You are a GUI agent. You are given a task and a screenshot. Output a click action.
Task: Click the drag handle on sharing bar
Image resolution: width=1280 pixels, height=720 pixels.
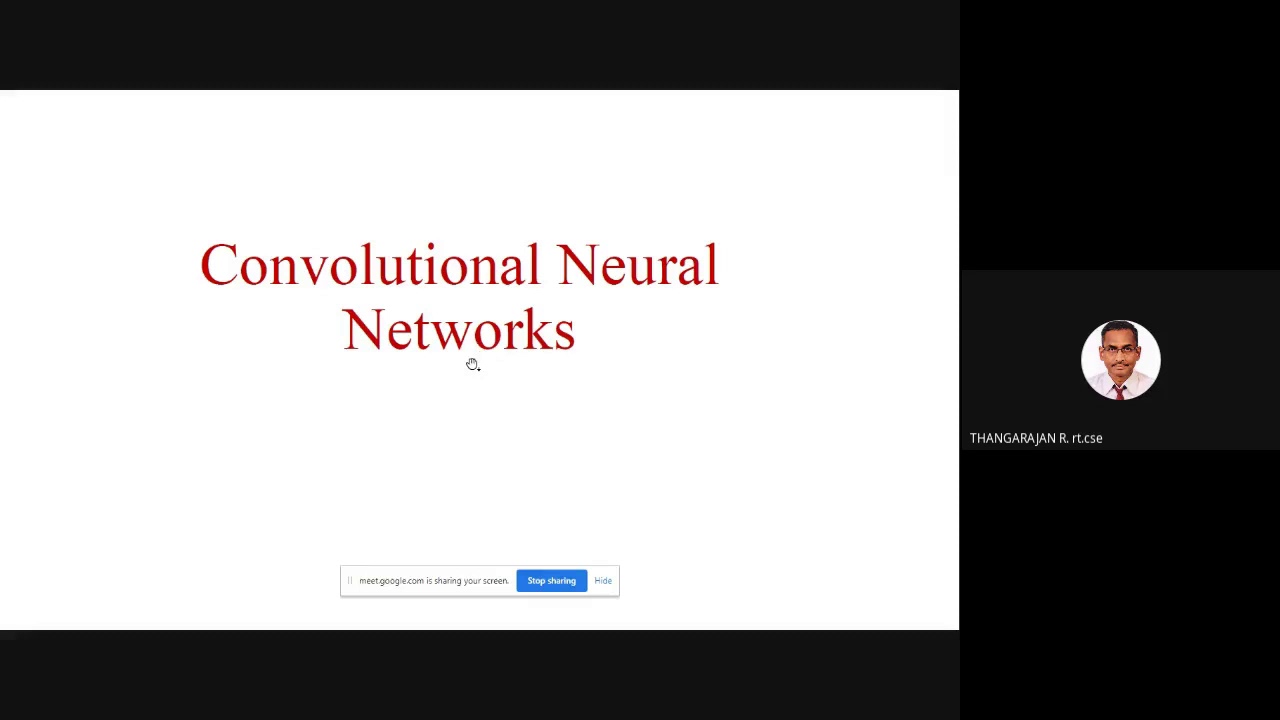[x=350, y=581]
